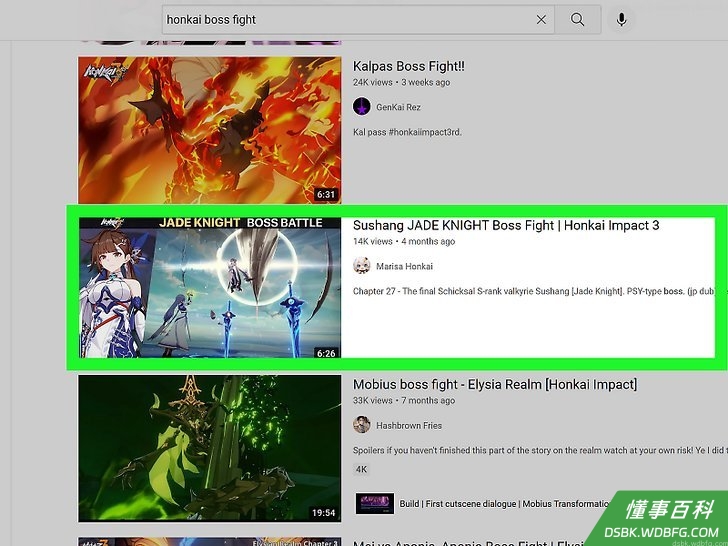Start voice search with the microphone icon
This screenshot has height=546, width=728.
[621, 20]
